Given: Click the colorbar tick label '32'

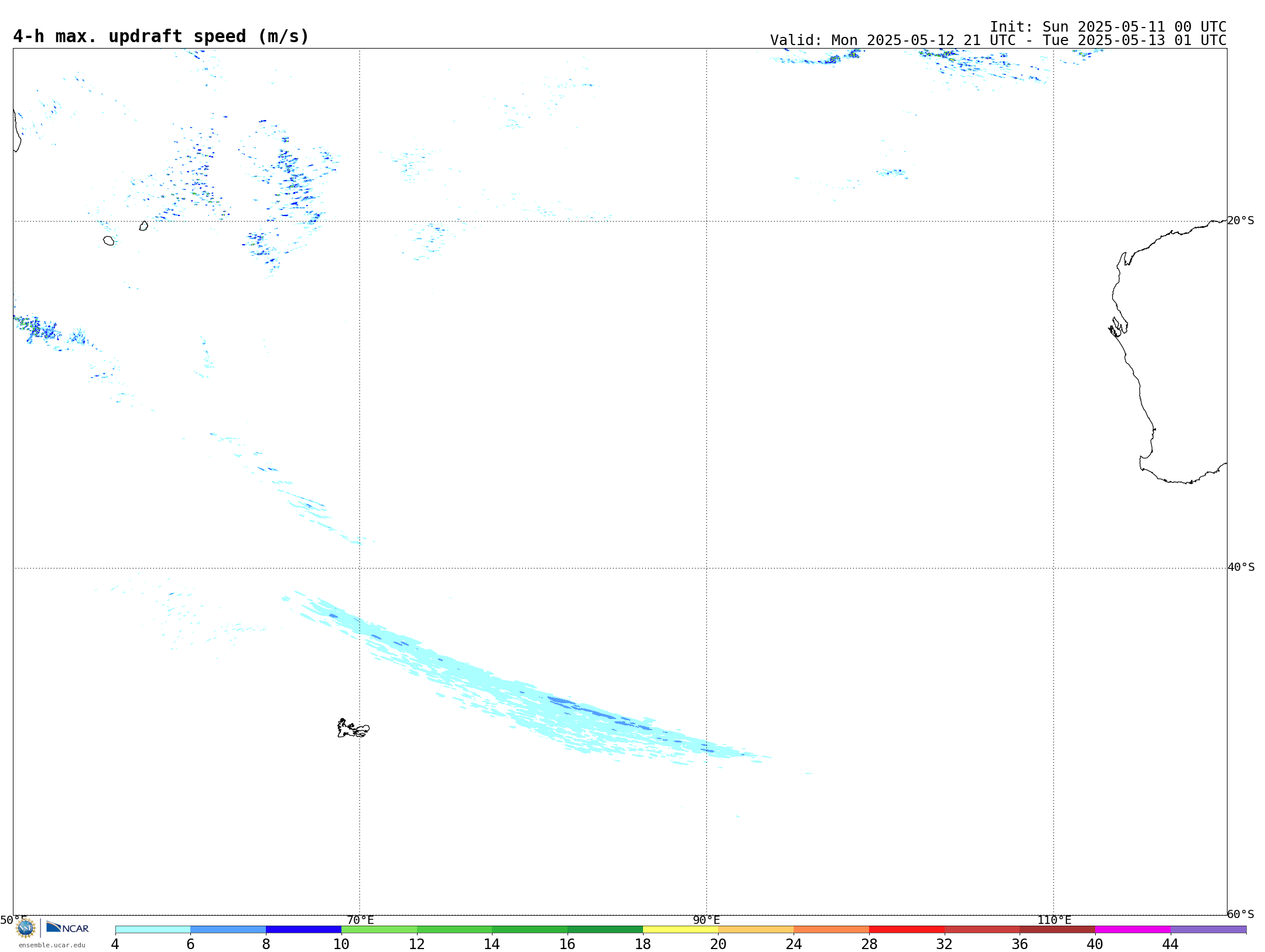Looking at the screenshot, I should [945, 944].
